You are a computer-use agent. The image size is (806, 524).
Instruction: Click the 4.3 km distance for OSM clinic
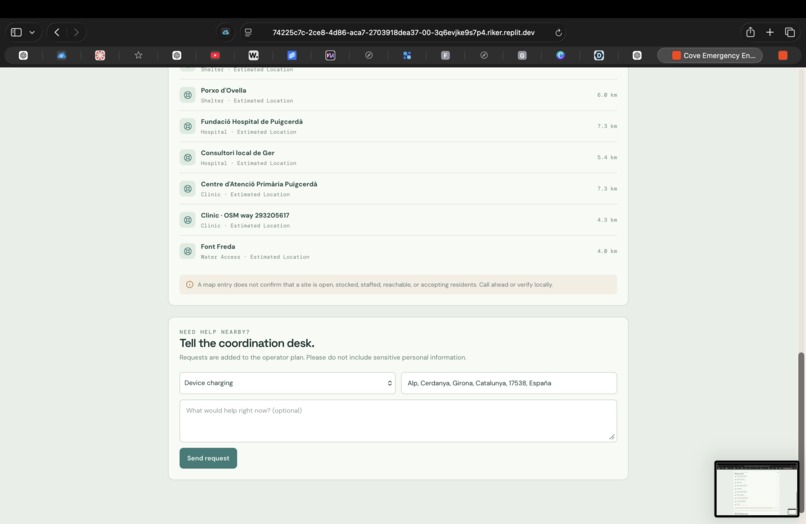607,220
